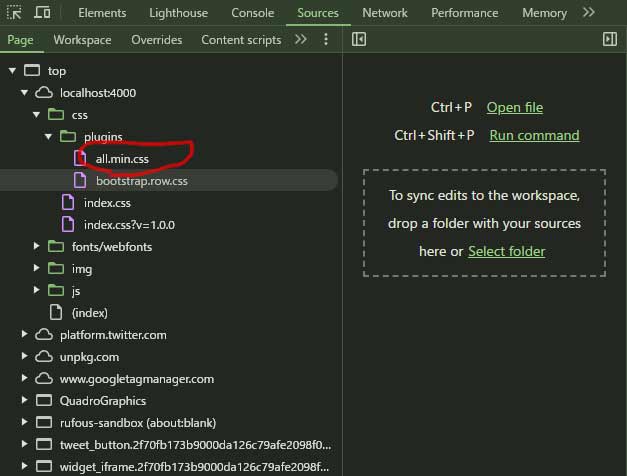Open the Sources sidebar three-dot menu
Image resolution: width=627 pixels, height=476 pixels.
tap(326, 40)
